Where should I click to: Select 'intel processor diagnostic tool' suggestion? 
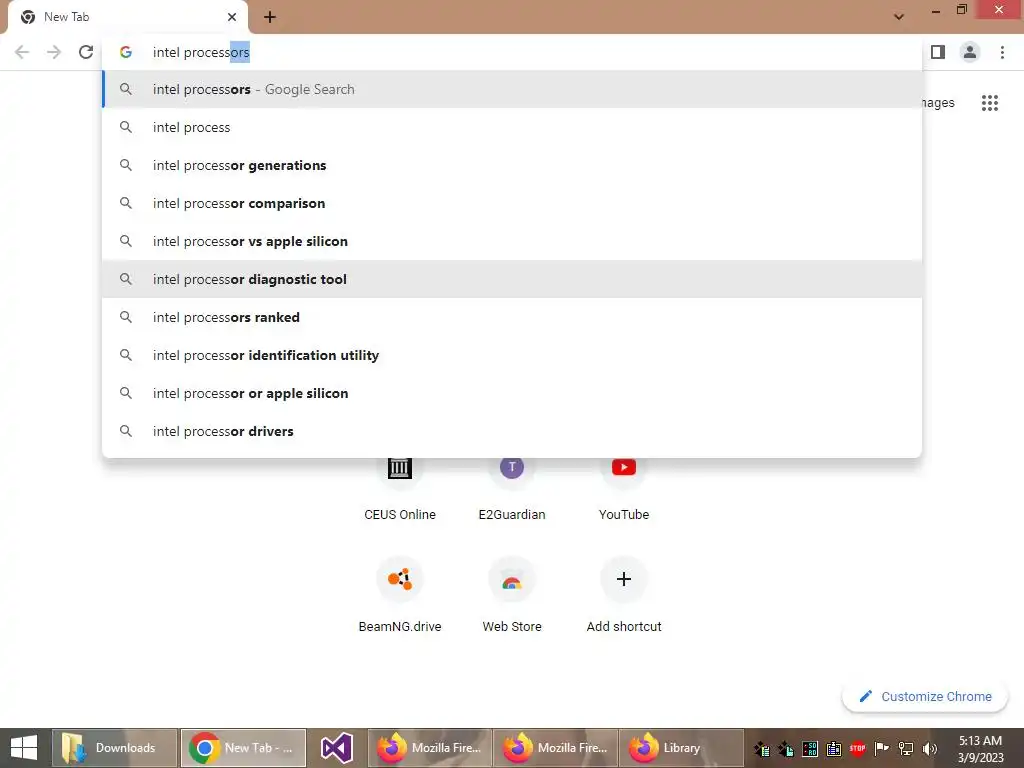512,279
